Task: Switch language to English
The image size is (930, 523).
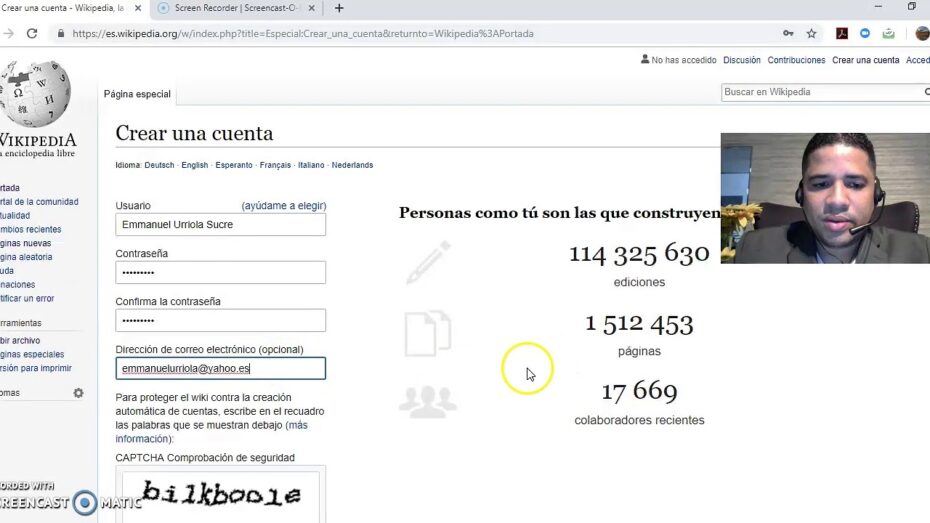Action: [x=195, y=165]
